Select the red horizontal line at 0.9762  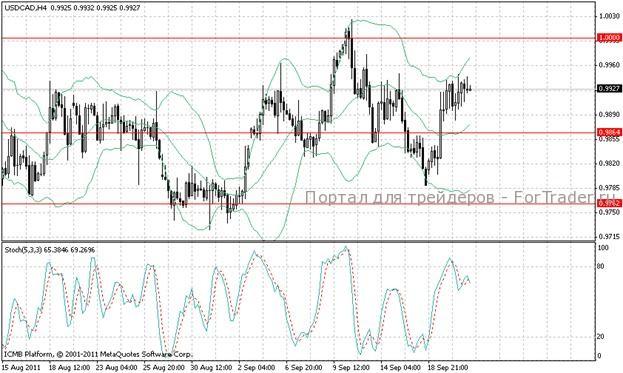298,204
